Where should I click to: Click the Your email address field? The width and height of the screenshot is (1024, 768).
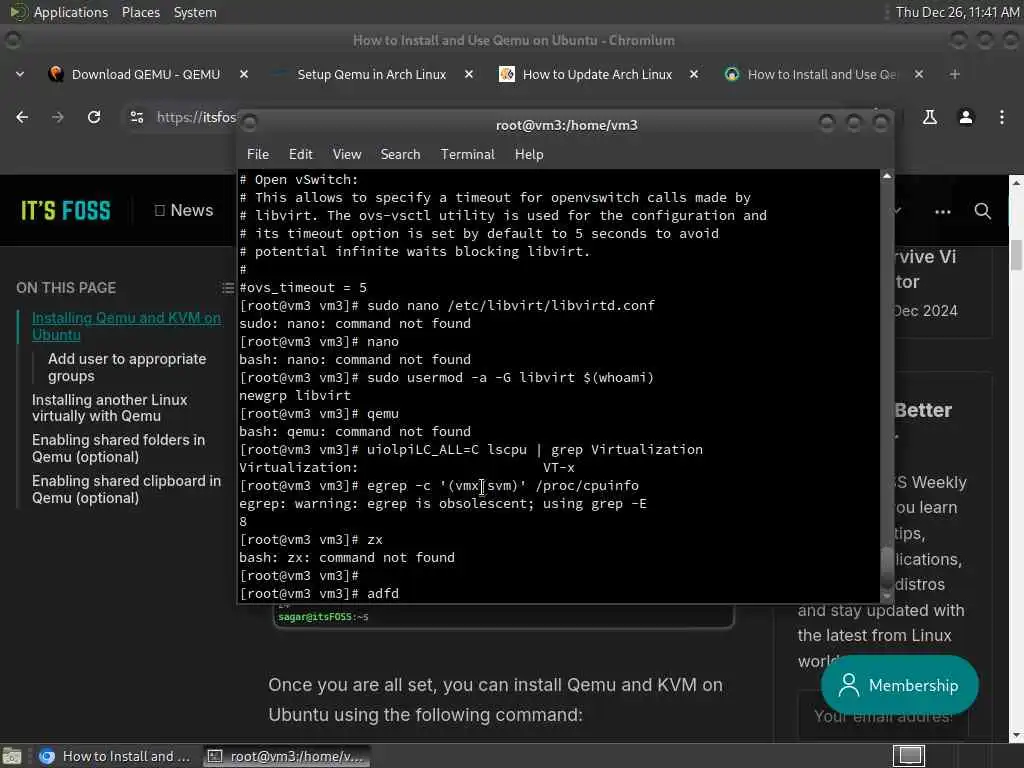(x=883, y=716)
